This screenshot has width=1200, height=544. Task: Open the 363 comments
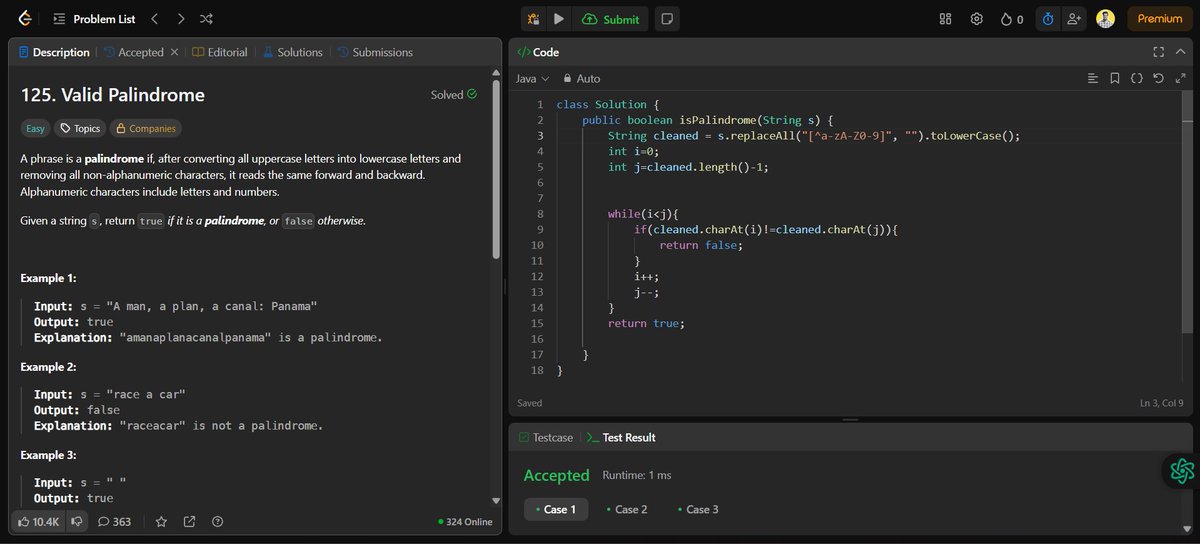114,521
